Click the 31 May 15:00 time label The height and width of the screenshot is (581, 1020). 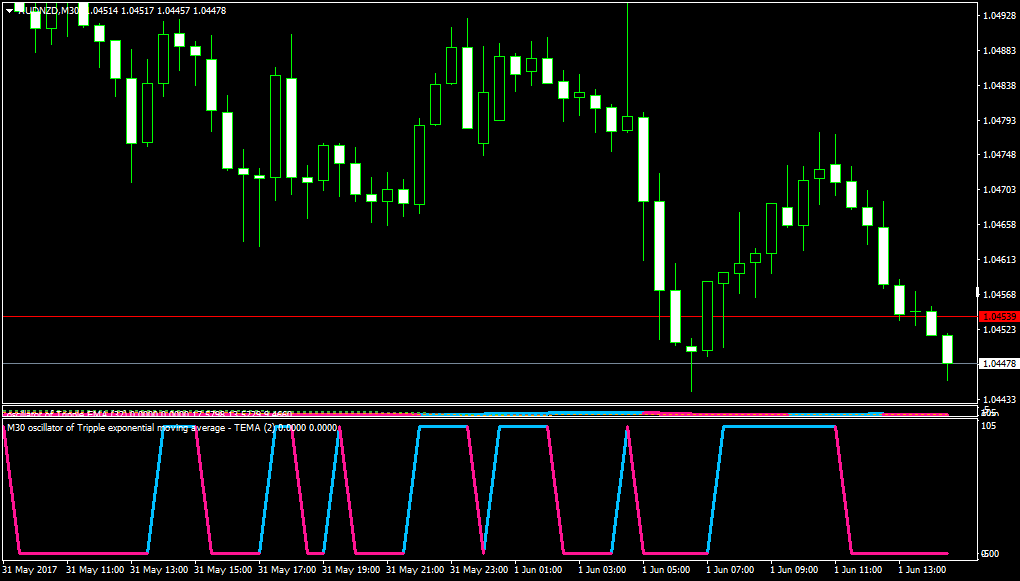pos(223,569)
